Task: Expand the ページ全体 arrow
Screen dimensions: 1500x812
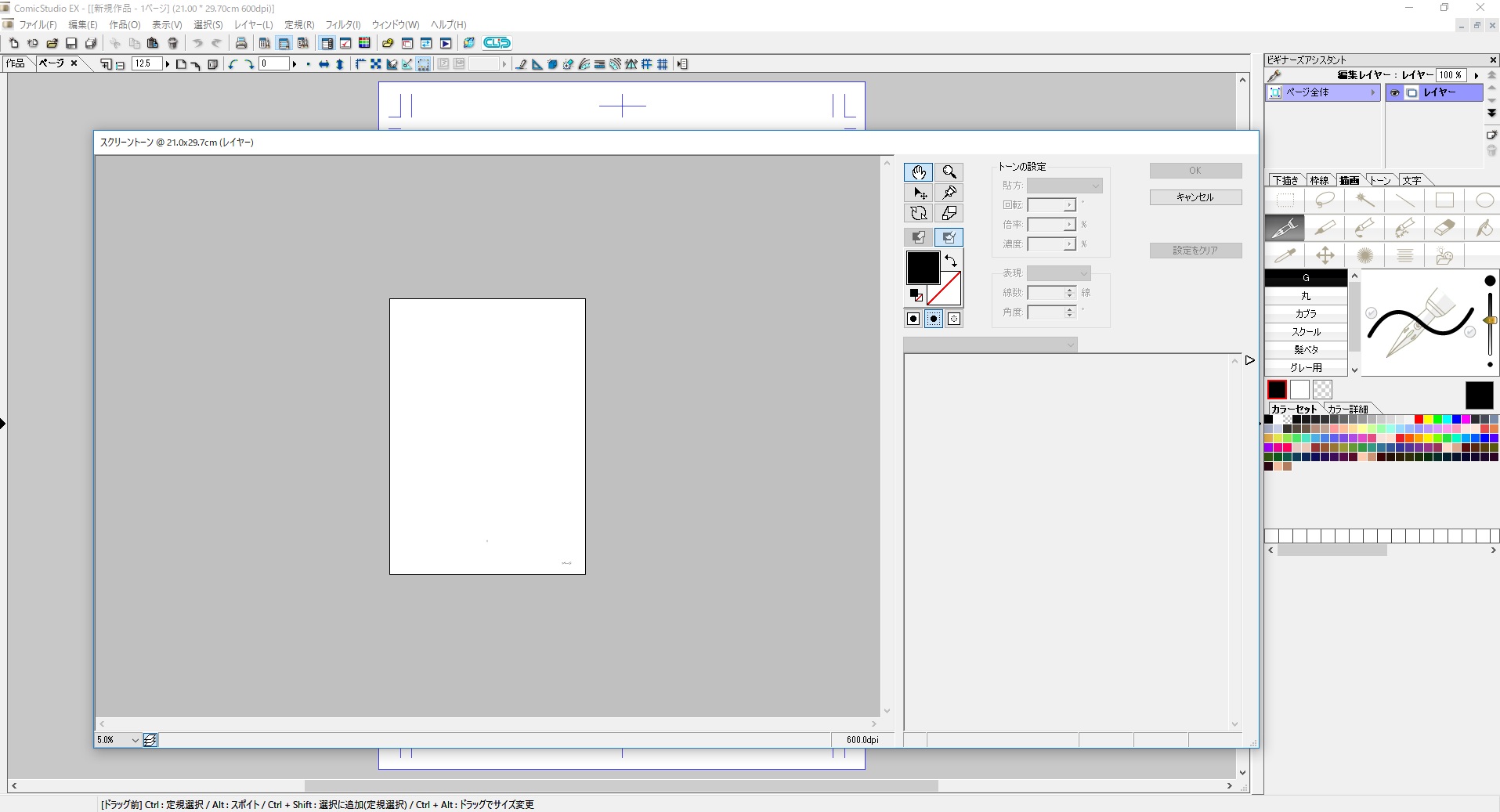Action: coord(1372,92)
